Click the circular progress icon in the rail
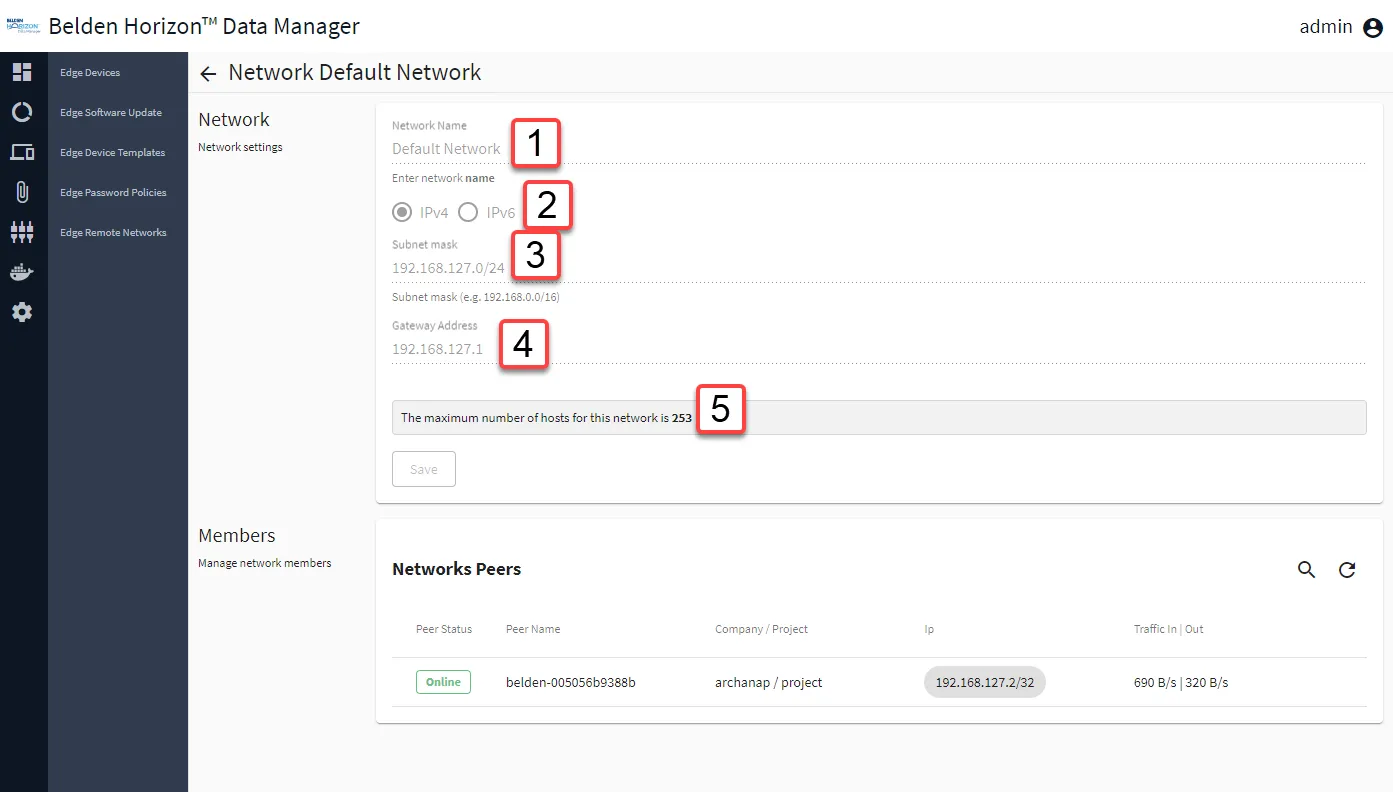1393x792 pixels. point(22,112)
